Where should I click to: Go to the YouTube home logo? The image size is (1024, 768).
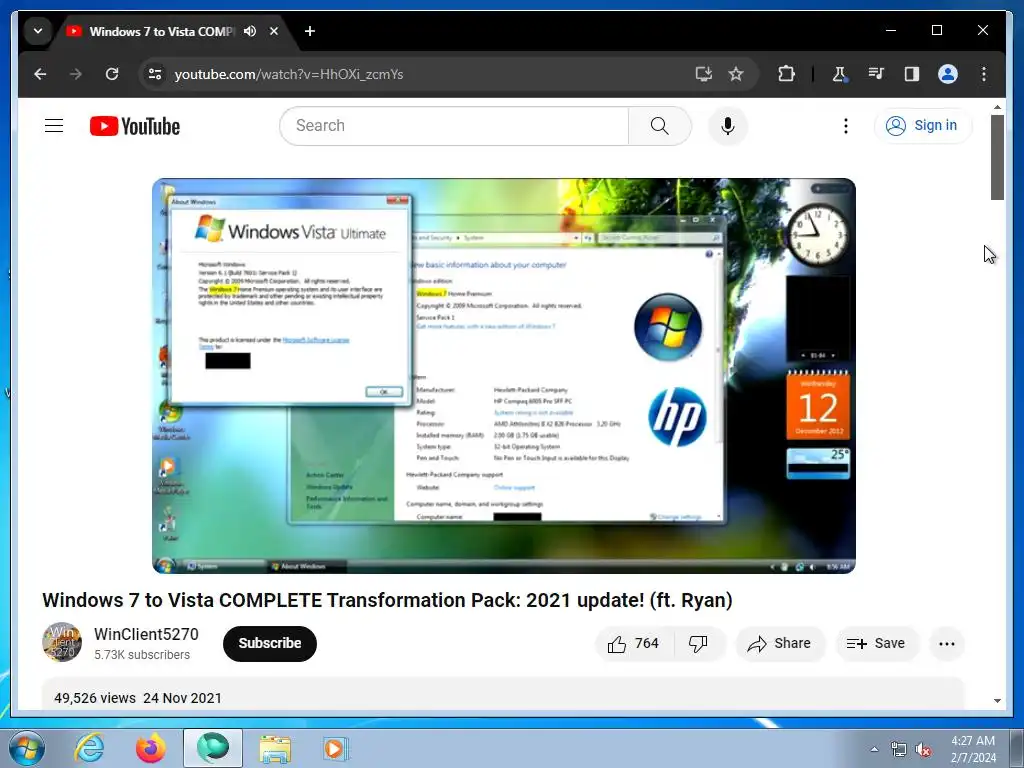(x=135, y=126)
